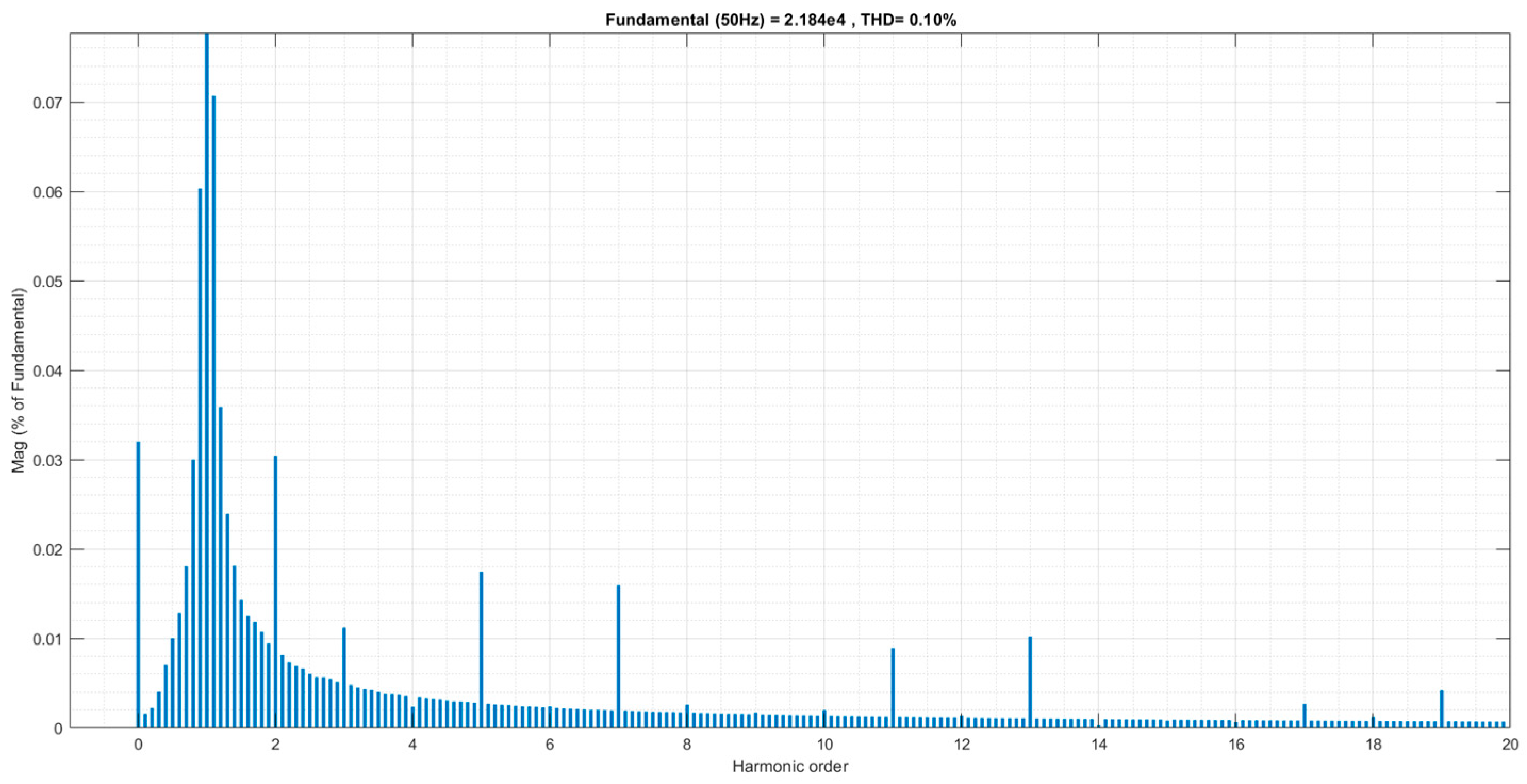1527x784 pixels.
Task: Click the Mag (% of Fundamental) axis label
Action: tap(19, 380)
